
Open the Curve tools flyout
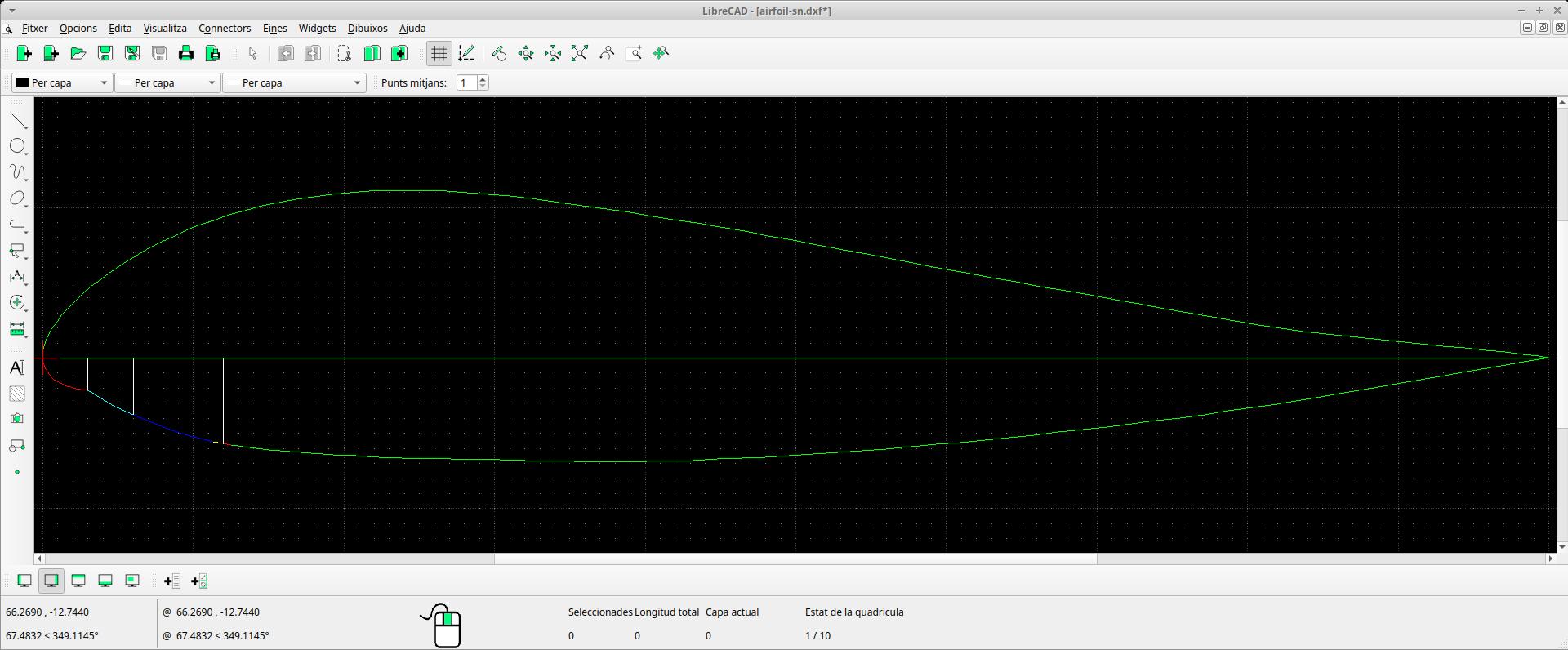point(18,173)
